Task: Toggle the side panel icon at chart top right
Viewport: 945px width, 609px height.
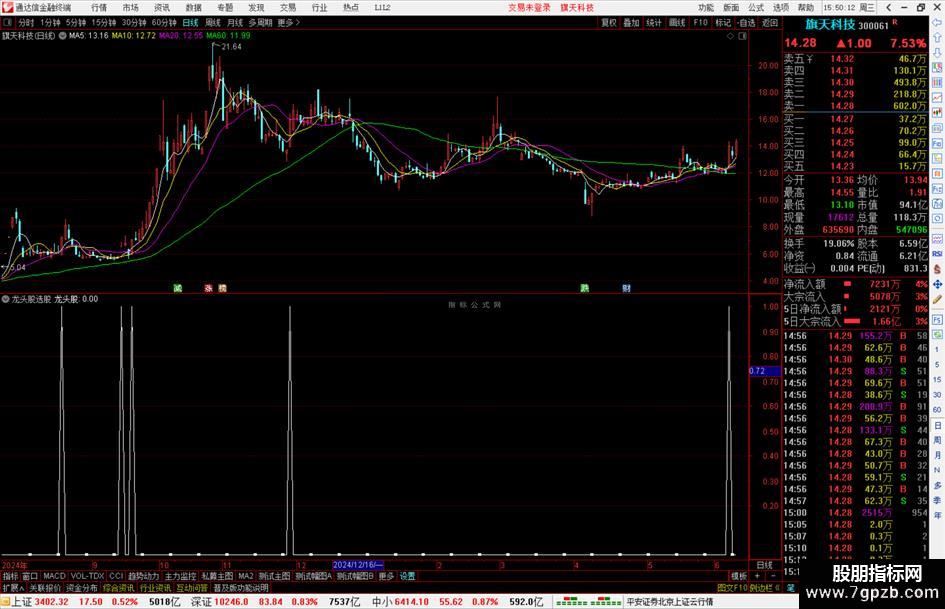Action: click(742, 36)
